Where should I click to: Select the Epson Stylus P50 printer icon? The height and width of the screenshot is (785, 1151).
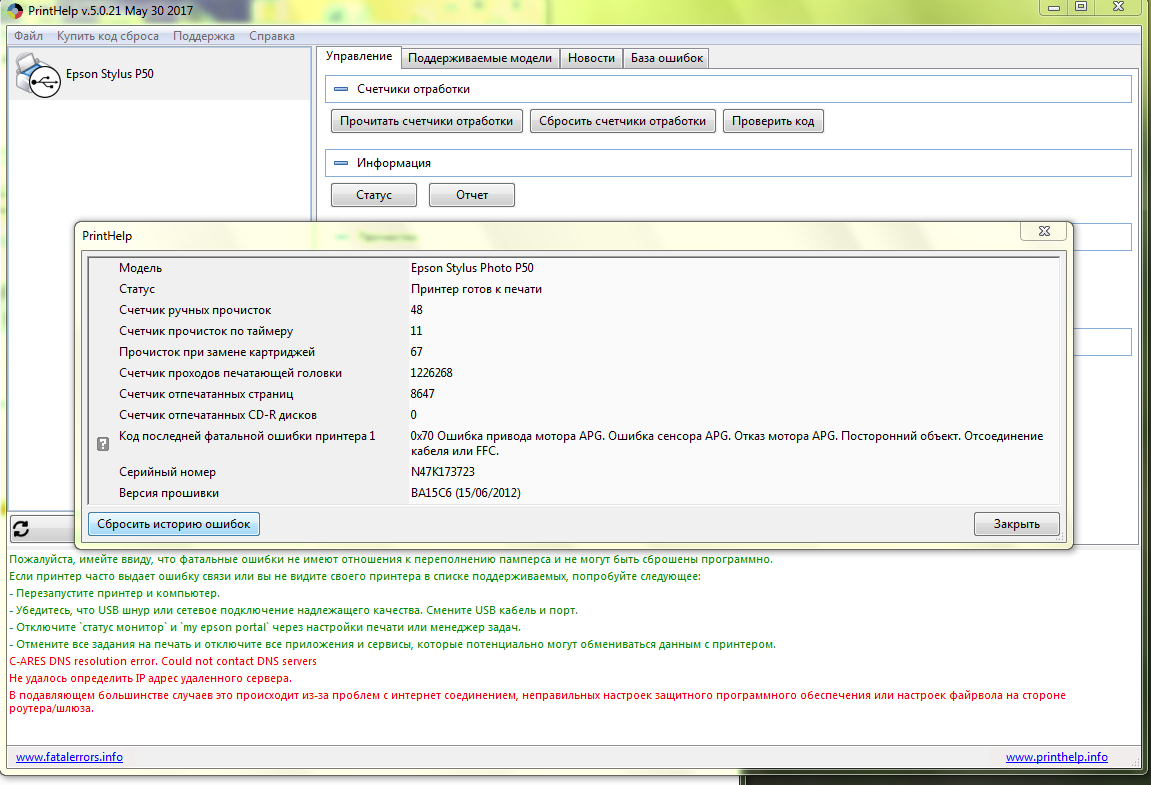(x=37, y=75)
